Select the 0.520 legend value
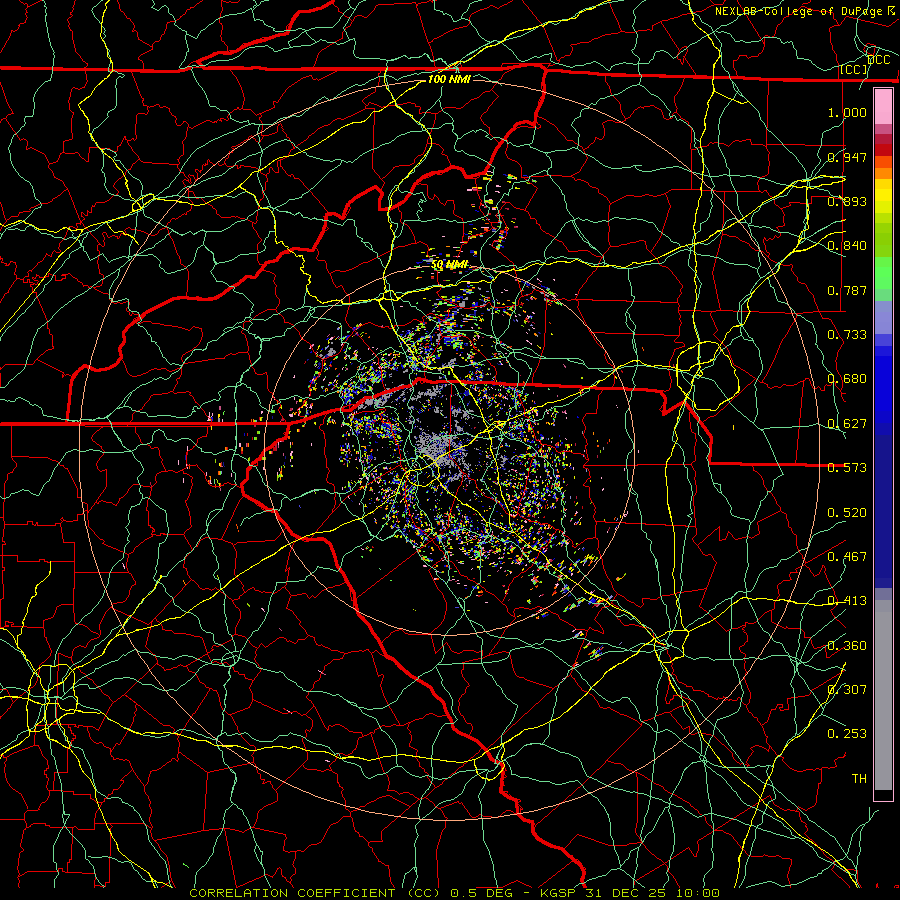Viewport: 900px width, 900px height. click(x=847, y=512)
